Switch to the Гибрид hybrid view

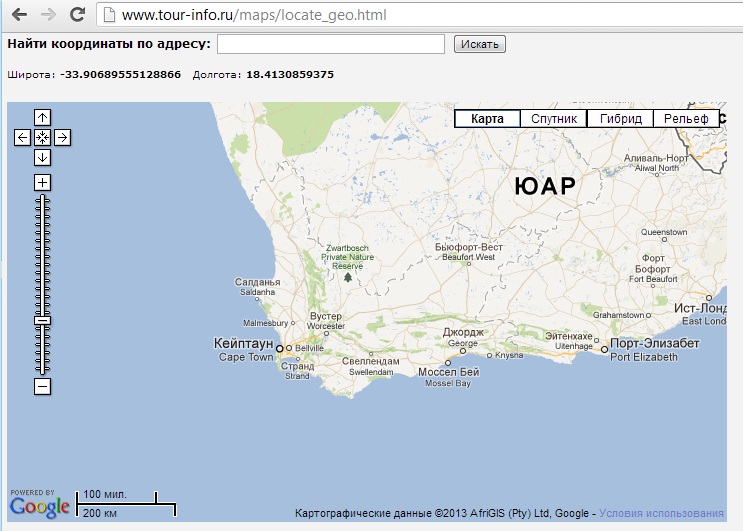[x=620, y=118]
